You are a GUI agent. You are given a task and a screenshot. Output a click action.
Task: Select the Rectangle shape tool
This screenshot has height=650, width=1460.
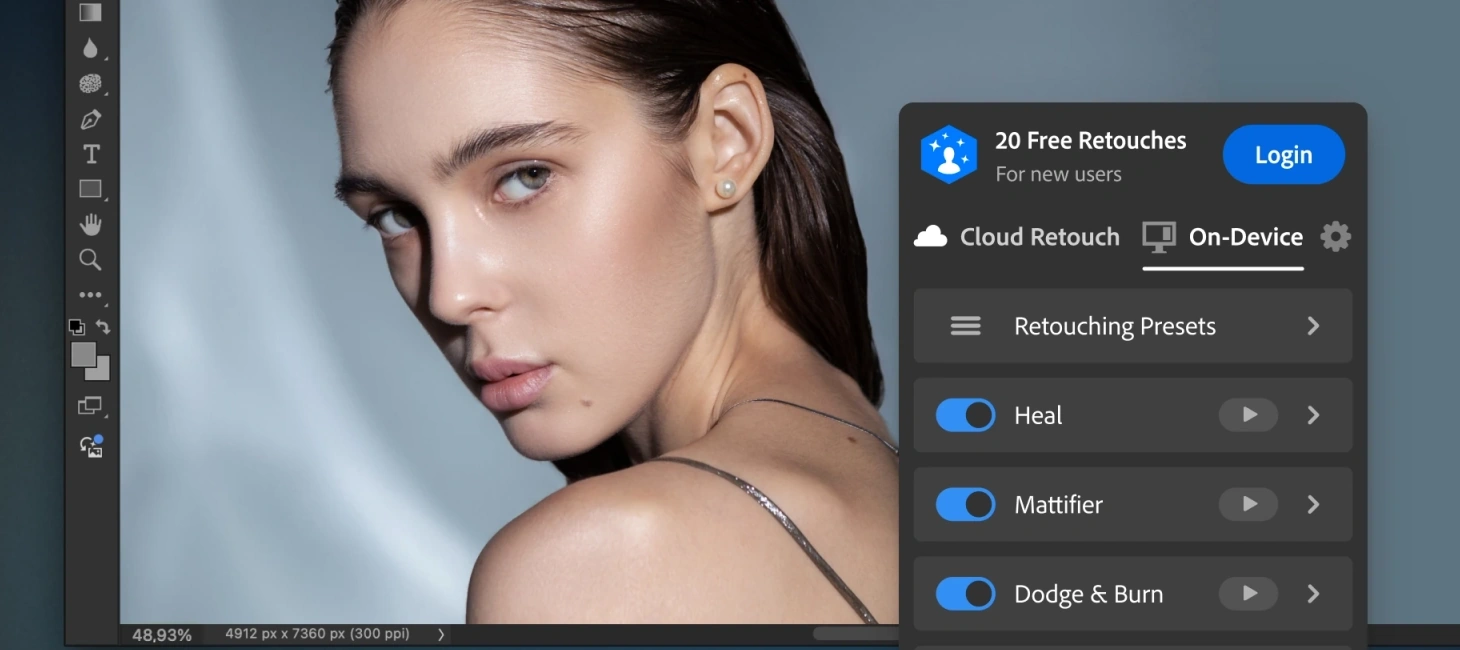[91, 189]
